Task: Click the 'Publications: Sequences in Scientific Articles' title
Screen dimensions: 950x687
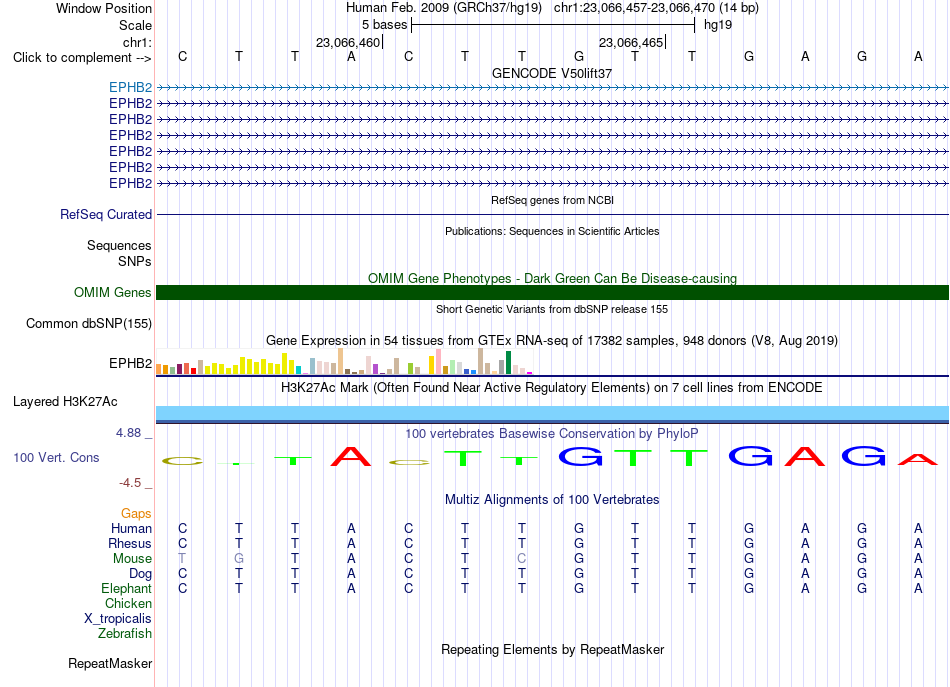Action: pos(552,231)
